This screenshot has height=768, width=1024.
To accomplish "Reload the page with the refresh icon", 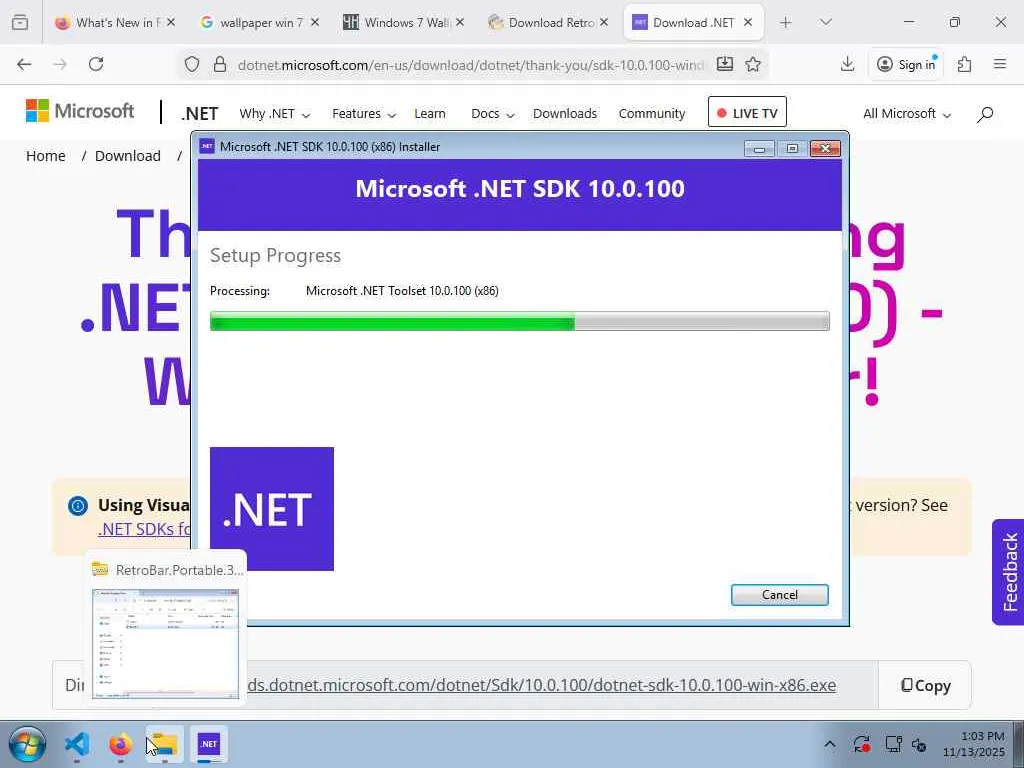I will [96, 64].
